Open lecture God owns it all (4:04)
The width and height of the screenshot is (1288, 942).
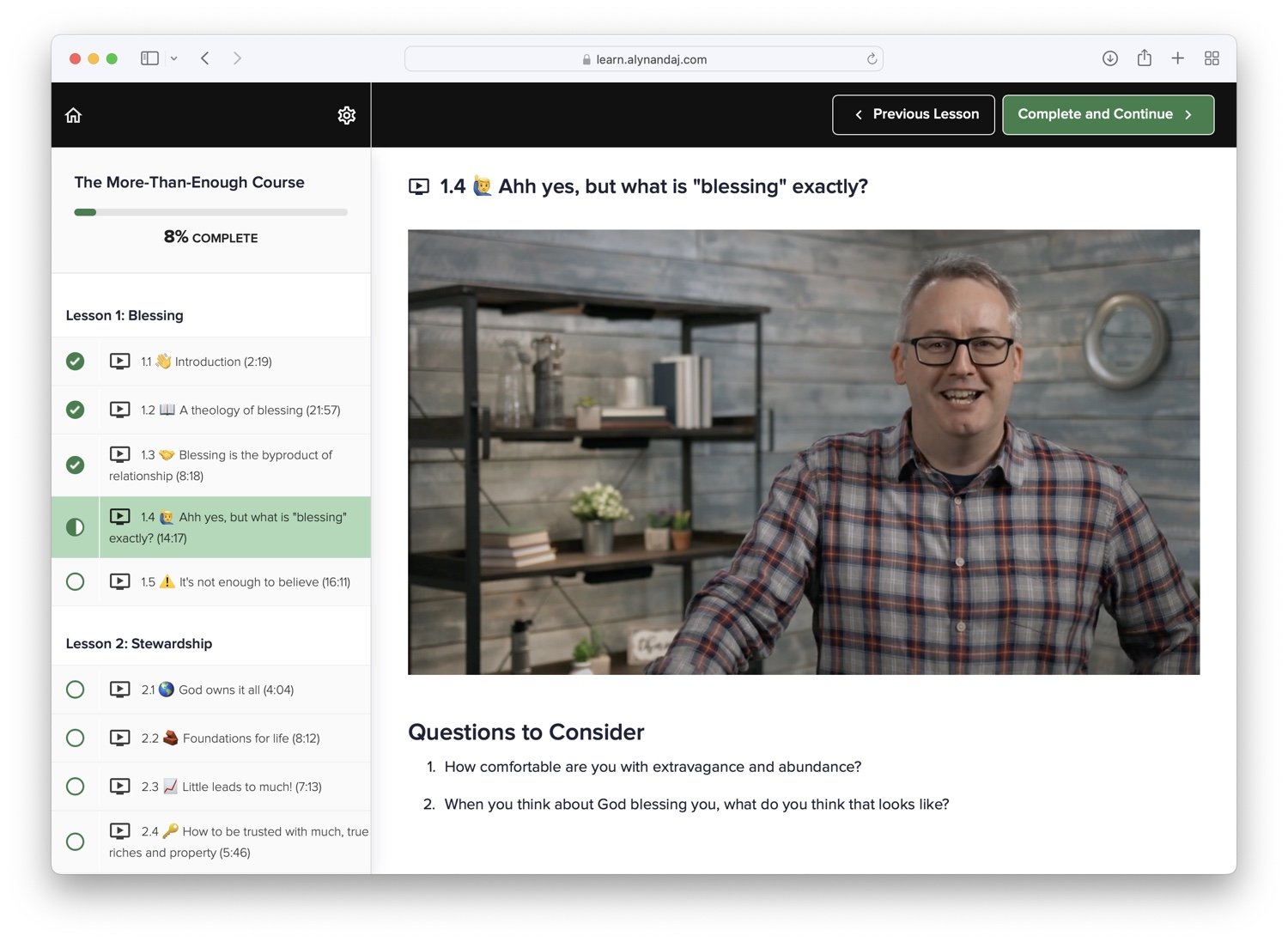(x=211, y=690)
